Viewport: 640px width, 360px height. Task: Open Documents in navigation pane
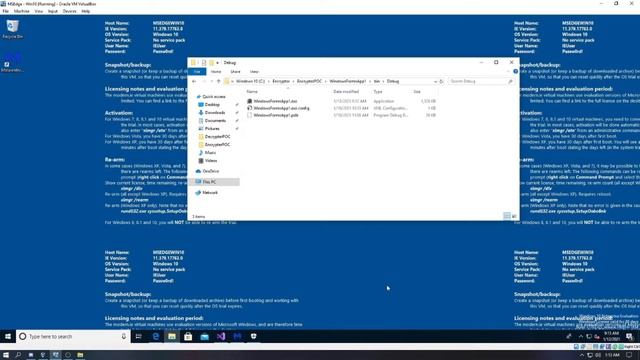(x=215, y=121)
